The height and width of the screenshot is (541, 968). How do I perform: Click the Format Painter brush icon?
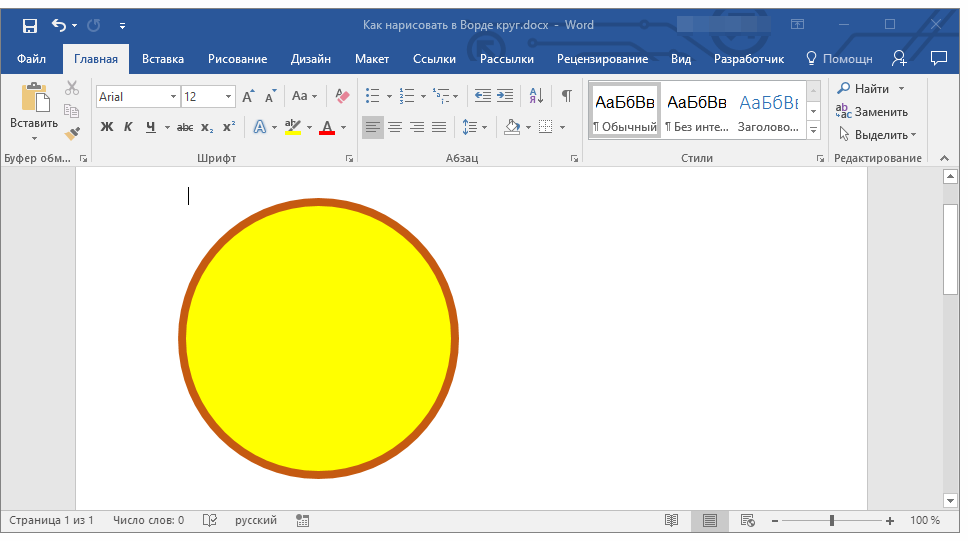tap(72, 133)
